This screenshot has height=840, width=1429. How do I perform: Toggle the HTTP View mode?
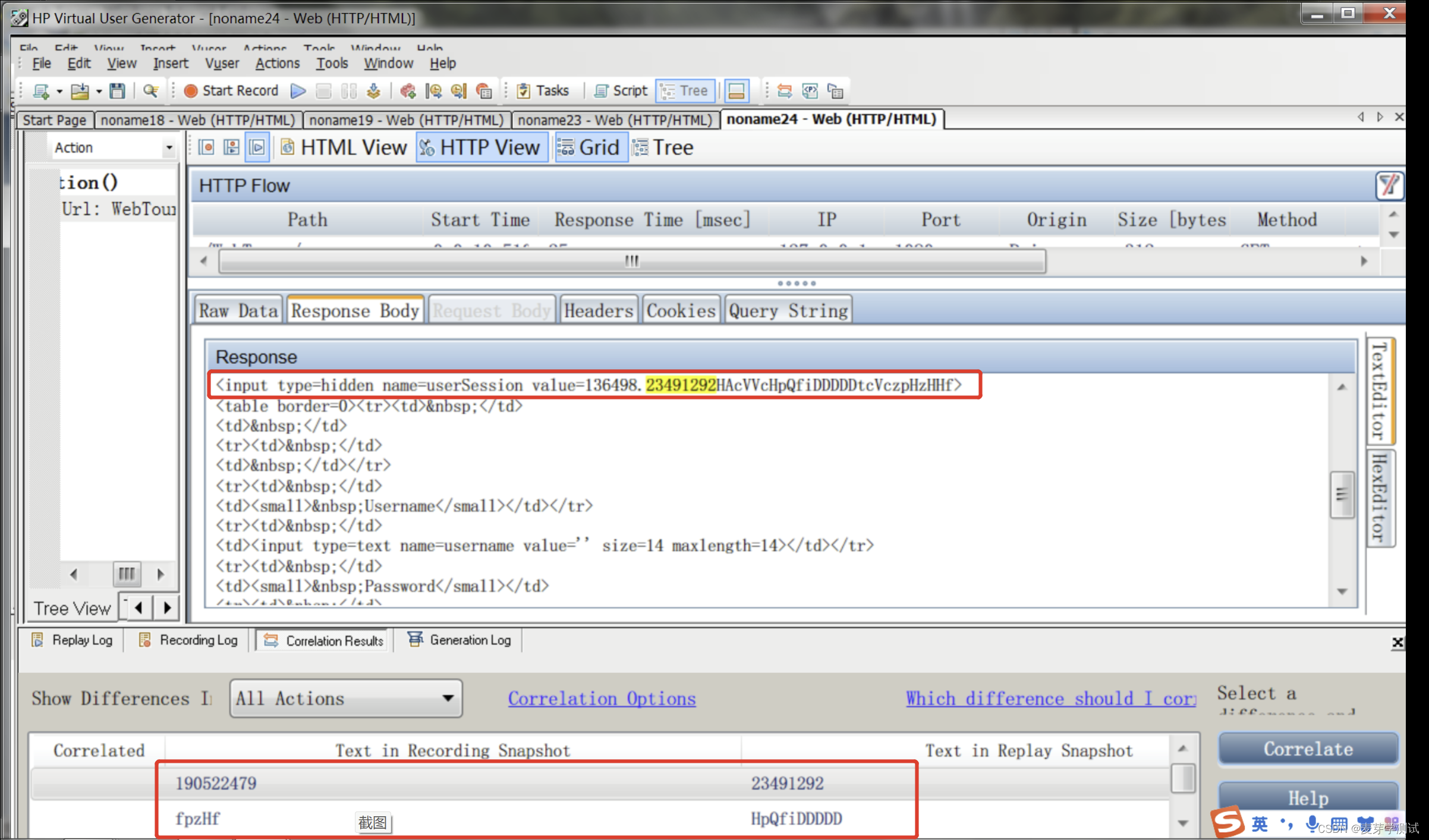coord(481,147)
